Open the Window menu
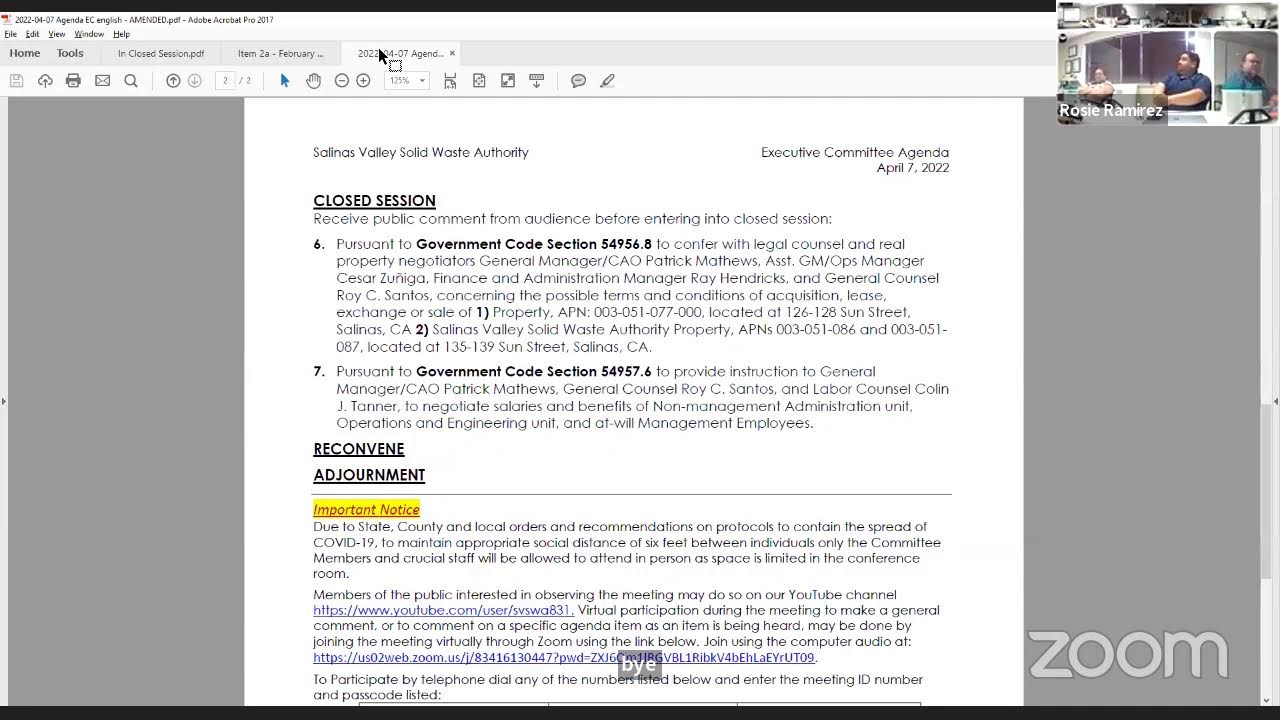 [x=89, y=34]
